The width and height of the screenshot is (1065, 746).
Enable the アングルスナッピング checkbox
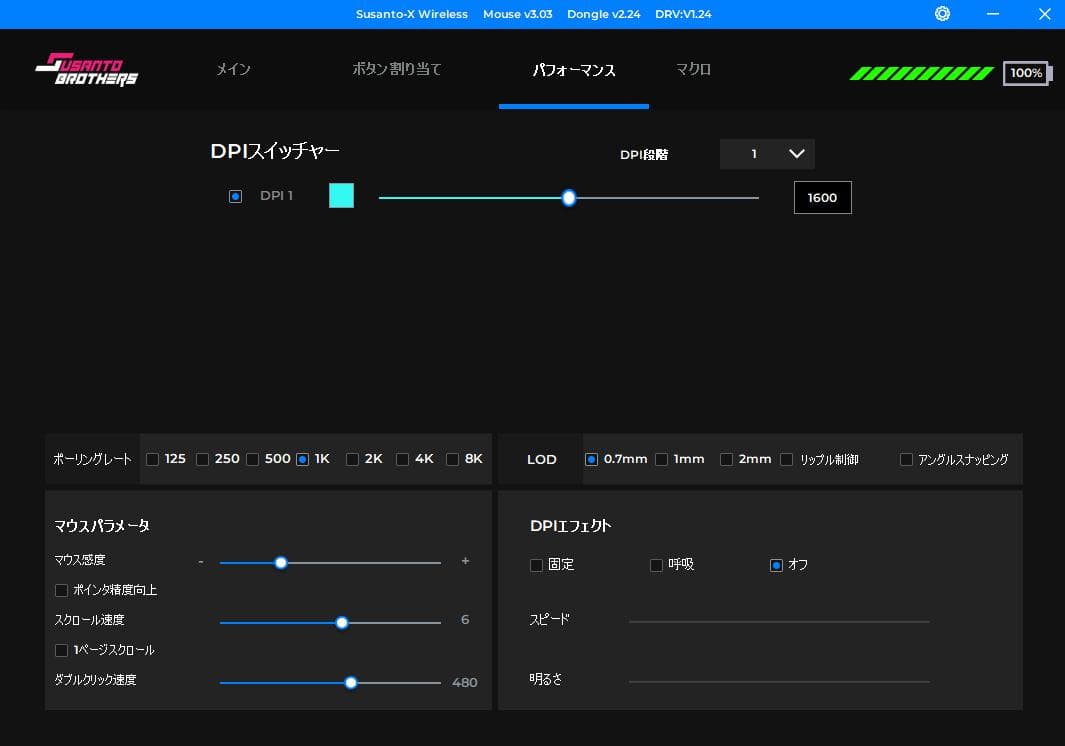pos(906,460)
